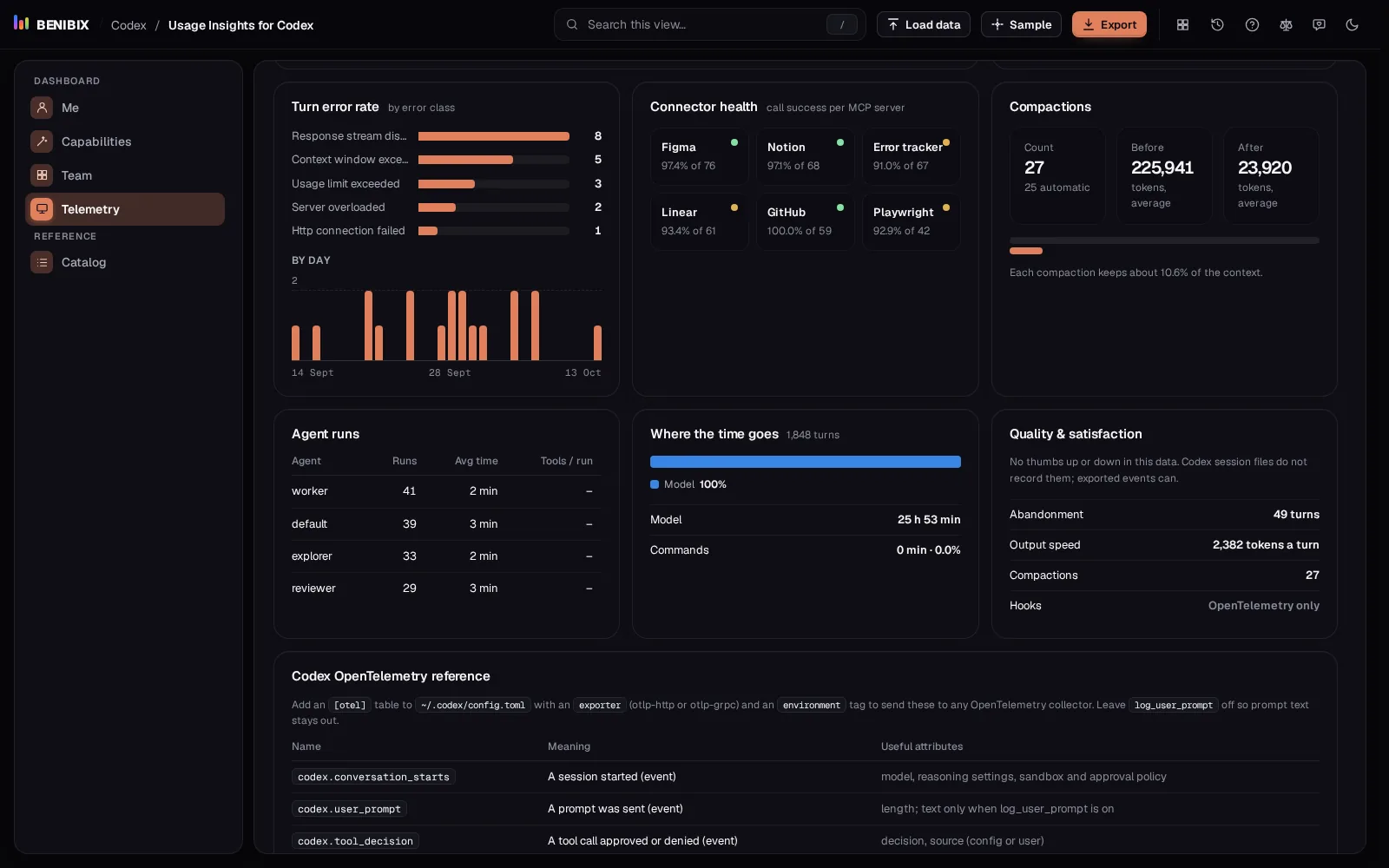The height and width of the screenshot is (868, 1389).
Task: Open the grid layout icon in header
Action: (x=1182, y=24)
